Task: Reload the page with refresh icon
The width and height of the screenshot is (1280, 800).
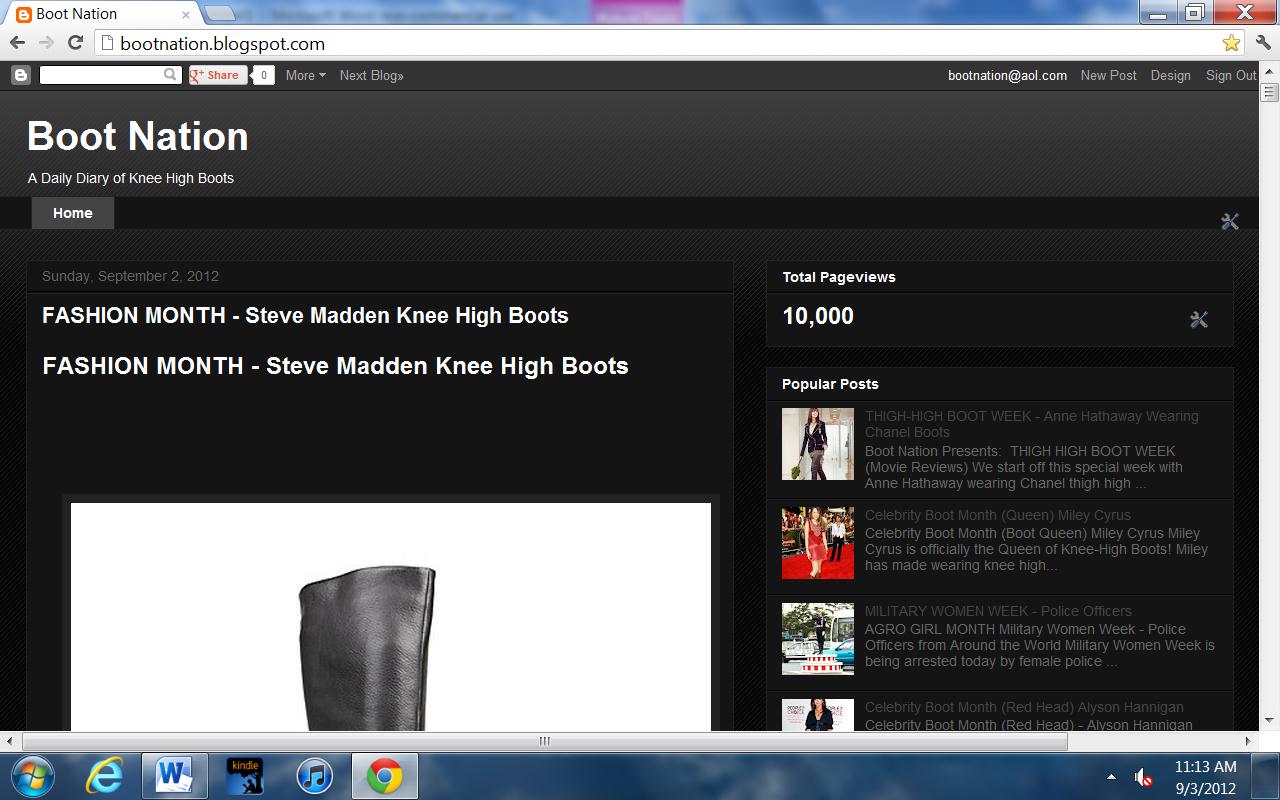Action: point(75,43)
